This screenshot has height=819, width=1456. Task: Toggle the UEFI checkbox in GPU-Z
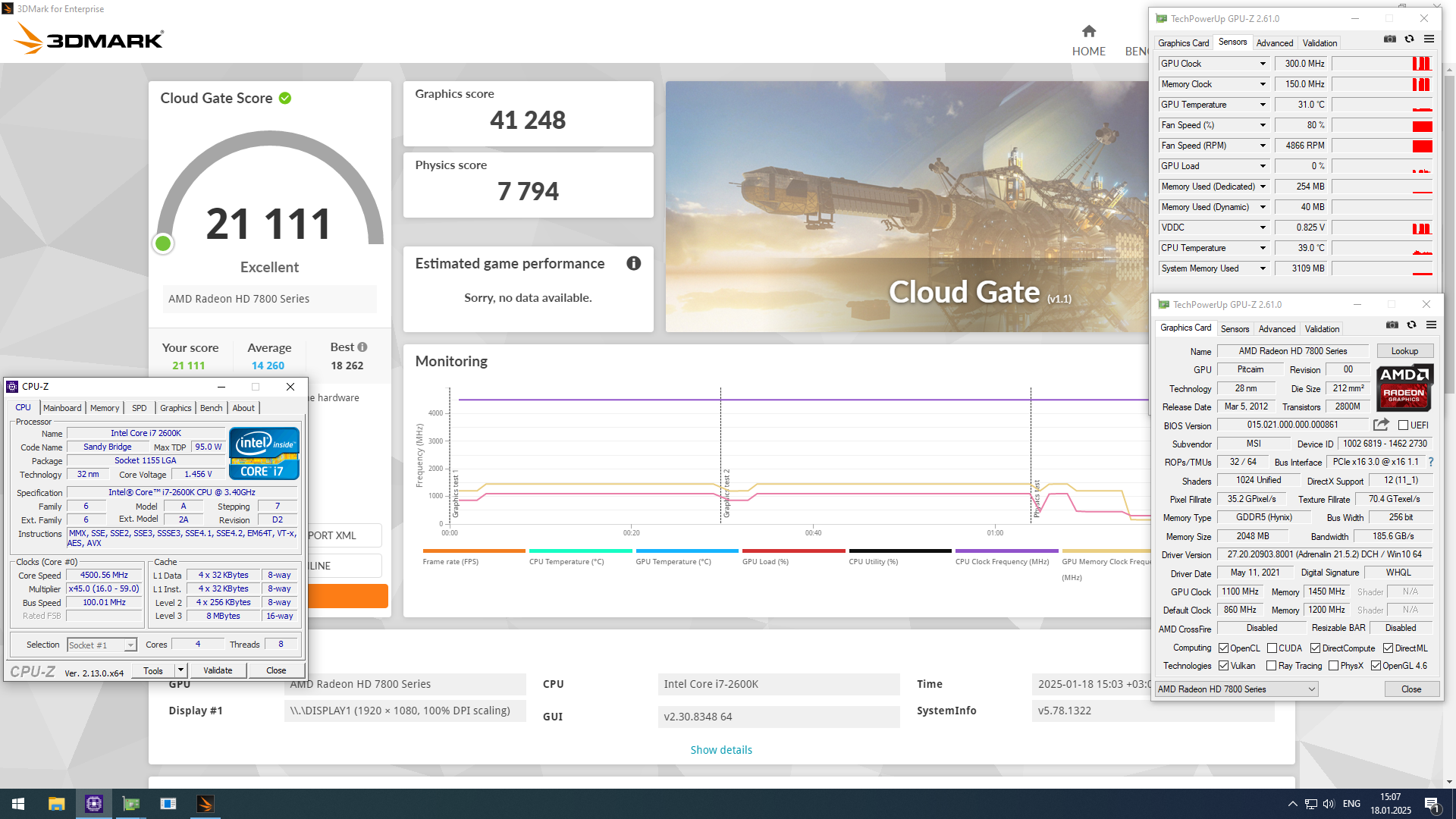[x=1403, y=425]
